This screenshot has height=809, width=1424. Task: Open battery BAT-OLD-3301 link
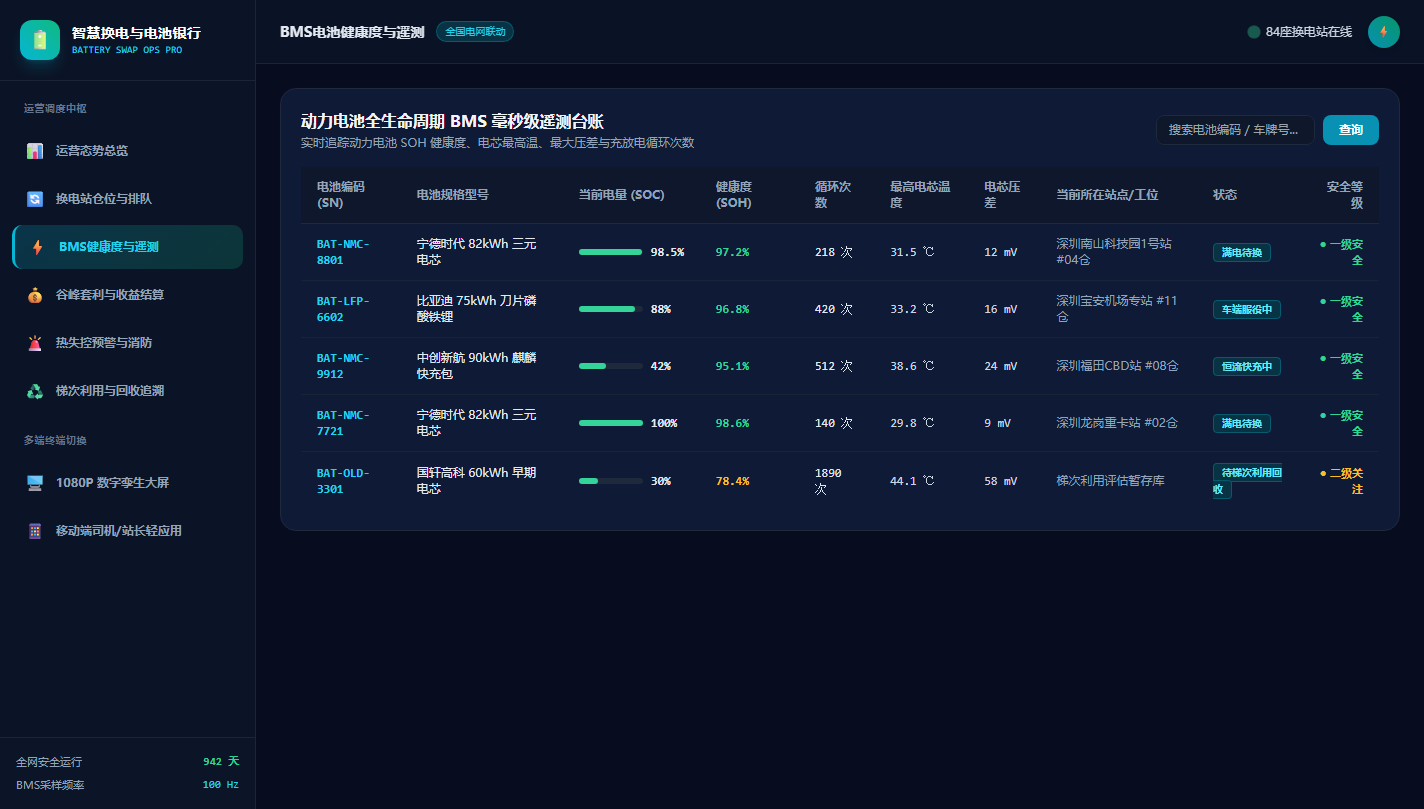343,481
